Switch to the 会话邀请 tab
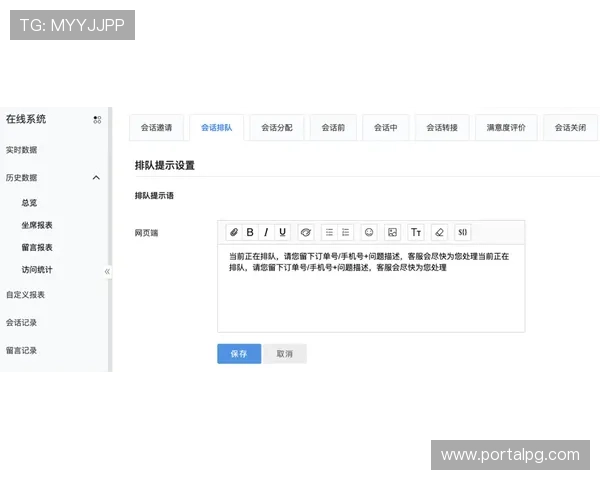The width and height of the screenshot is (600, 480). click(x=156, y=127)
